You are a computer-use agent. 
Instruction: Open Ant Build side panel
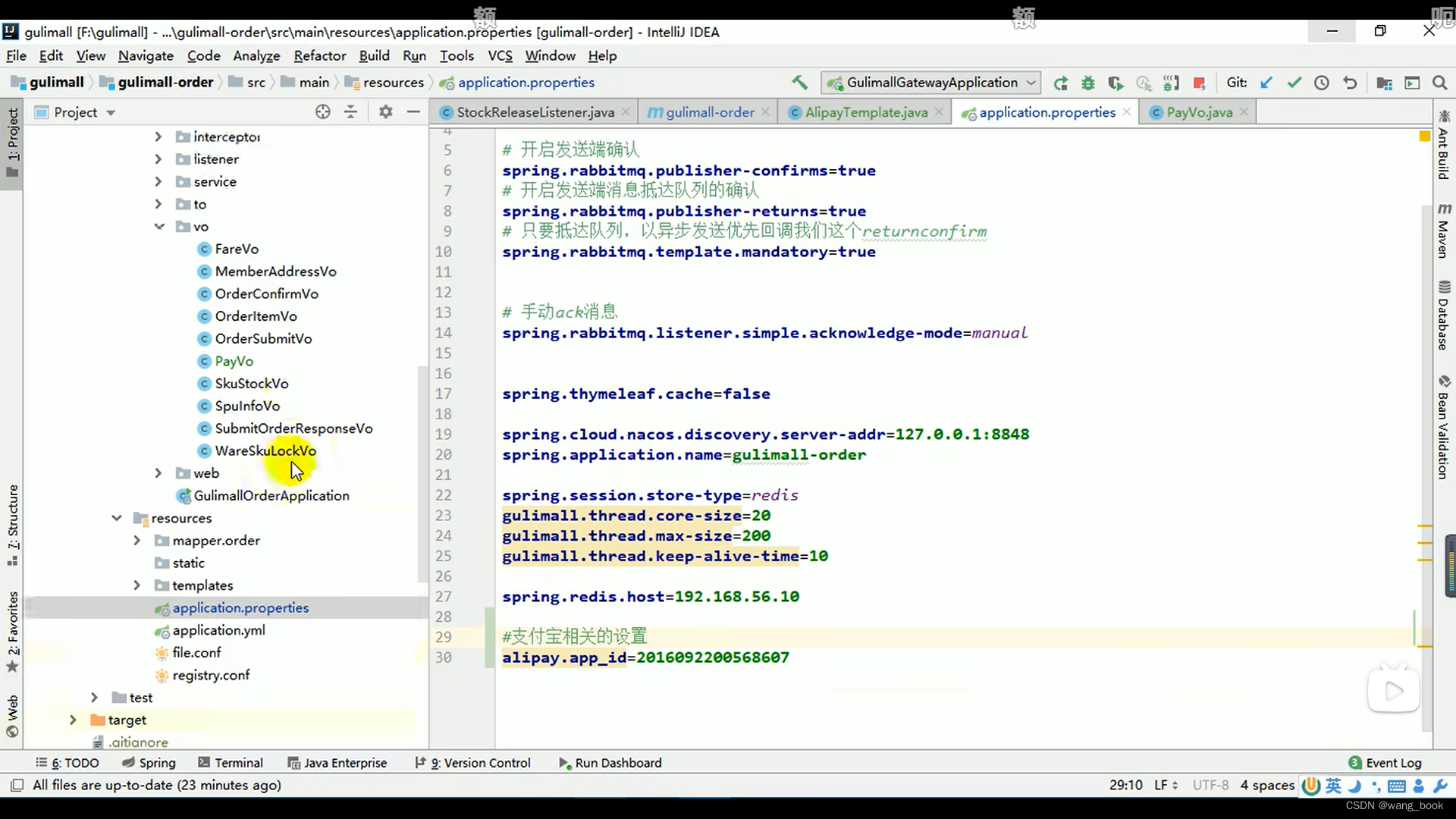pyautogui.click(x=1443, y=144)
